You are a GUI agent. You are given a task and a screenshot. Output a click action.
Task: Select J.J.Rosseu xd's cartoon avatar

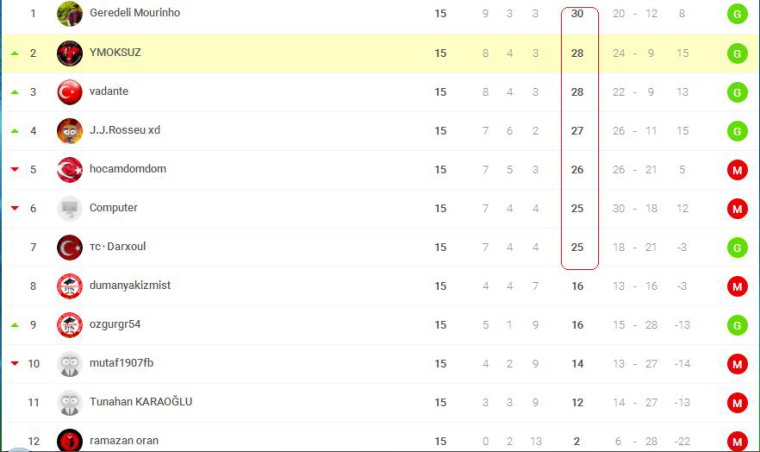pos(69,131)
